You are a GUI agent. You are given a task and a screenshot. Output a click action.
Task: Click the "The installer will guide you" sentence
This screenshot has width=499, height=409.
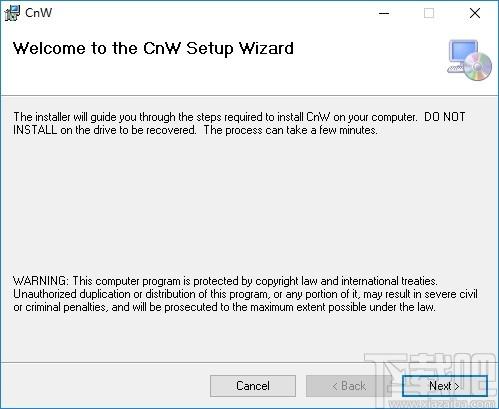click(215, 117)
